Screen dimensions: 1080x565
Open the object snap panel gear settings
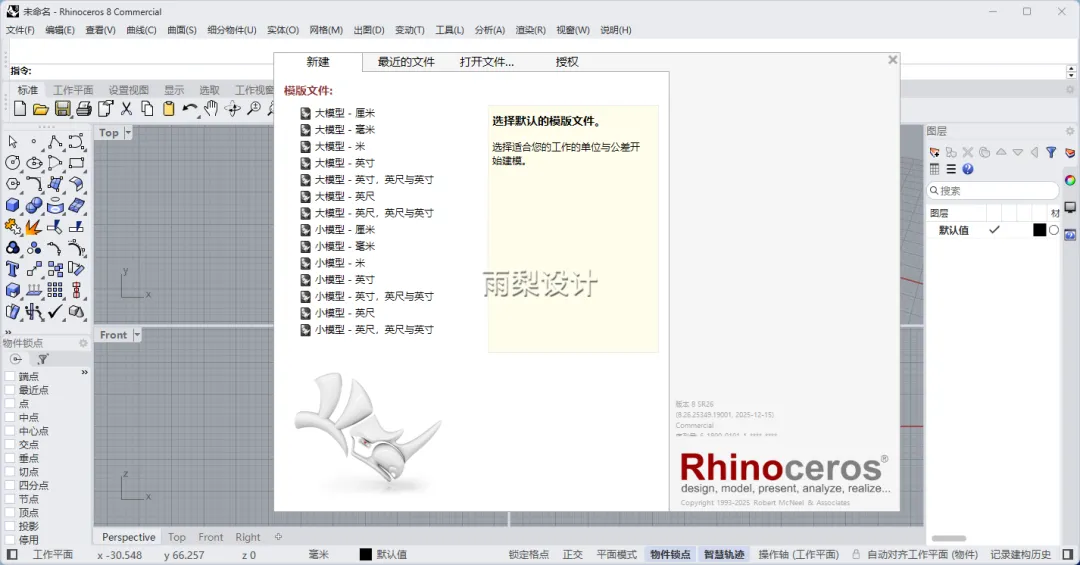tap(83, 342)
